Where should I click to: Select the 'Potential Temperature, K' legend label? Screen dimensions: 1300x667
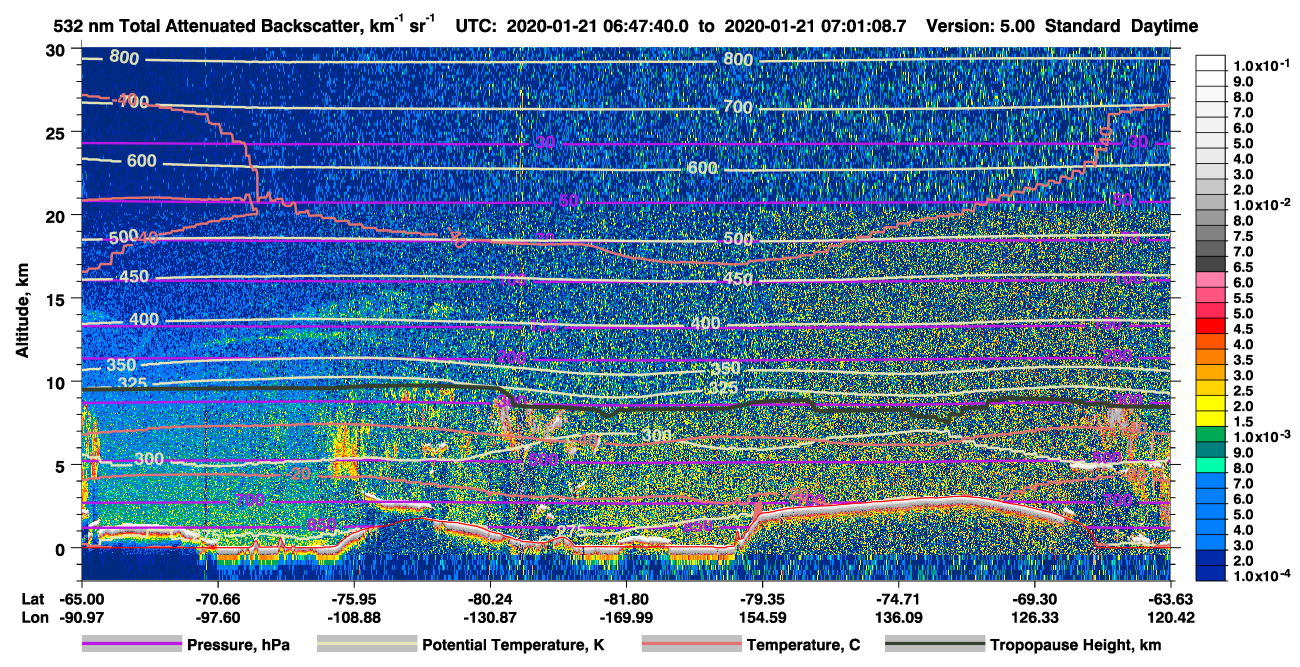click(x=513, y=646)
